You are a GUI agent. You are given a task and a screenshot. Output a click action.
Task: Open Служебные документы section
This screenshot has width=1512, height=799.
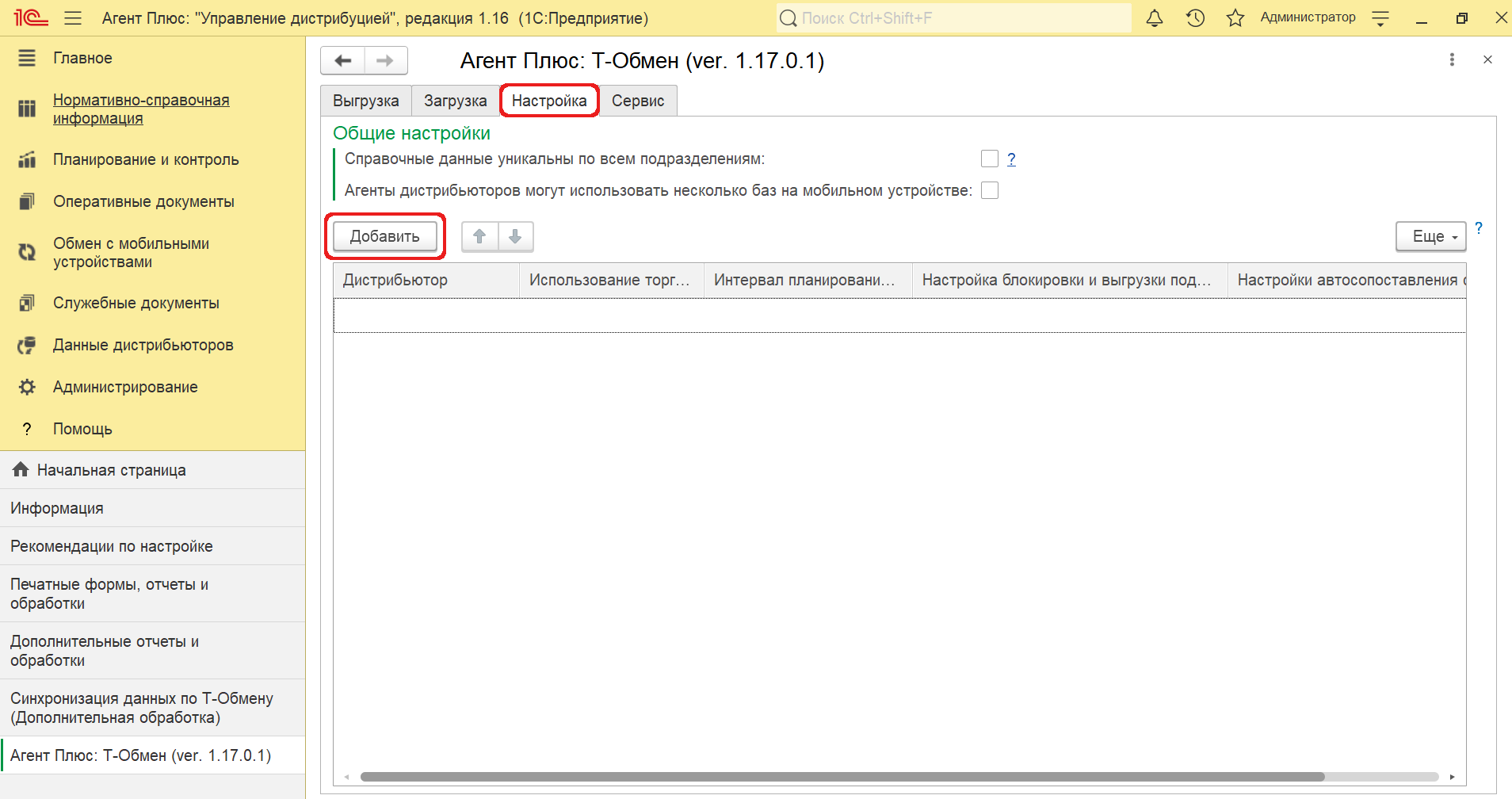(136, 303)
